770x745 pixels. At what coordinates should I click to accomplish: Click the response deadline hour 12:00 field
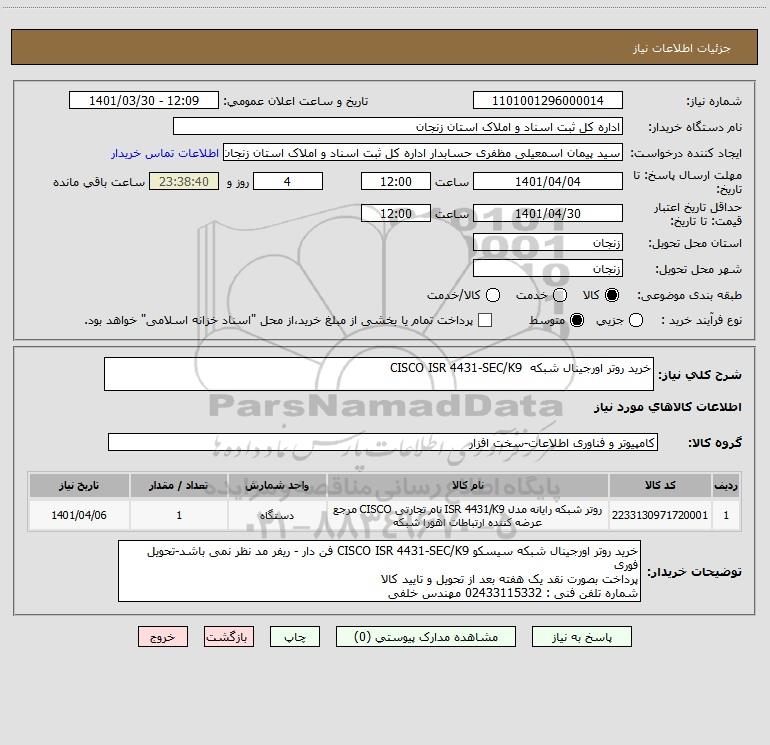click(396, 182)
